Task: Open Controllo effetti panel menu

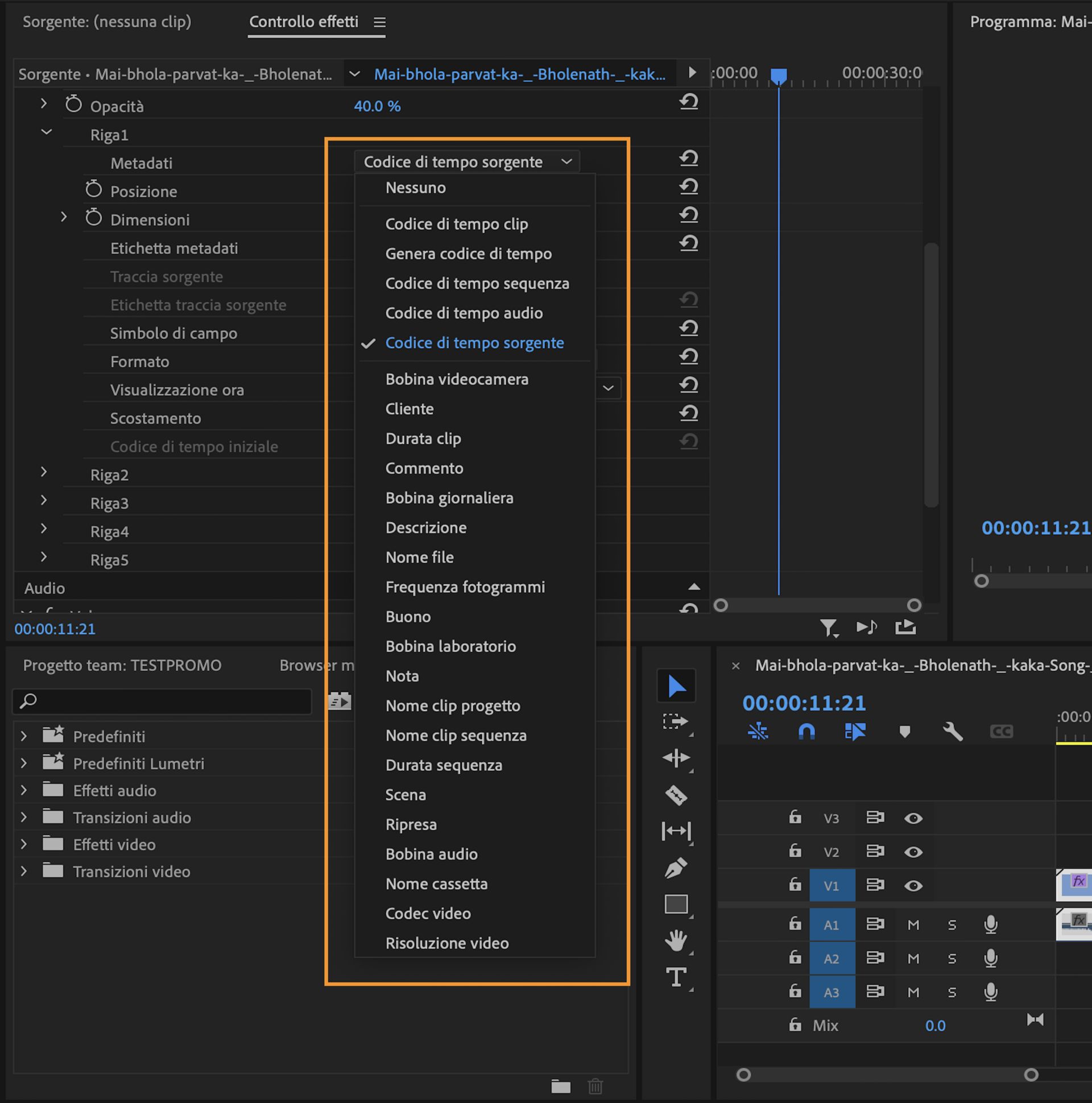Action: pyautogui.click(x=379, y=22)
